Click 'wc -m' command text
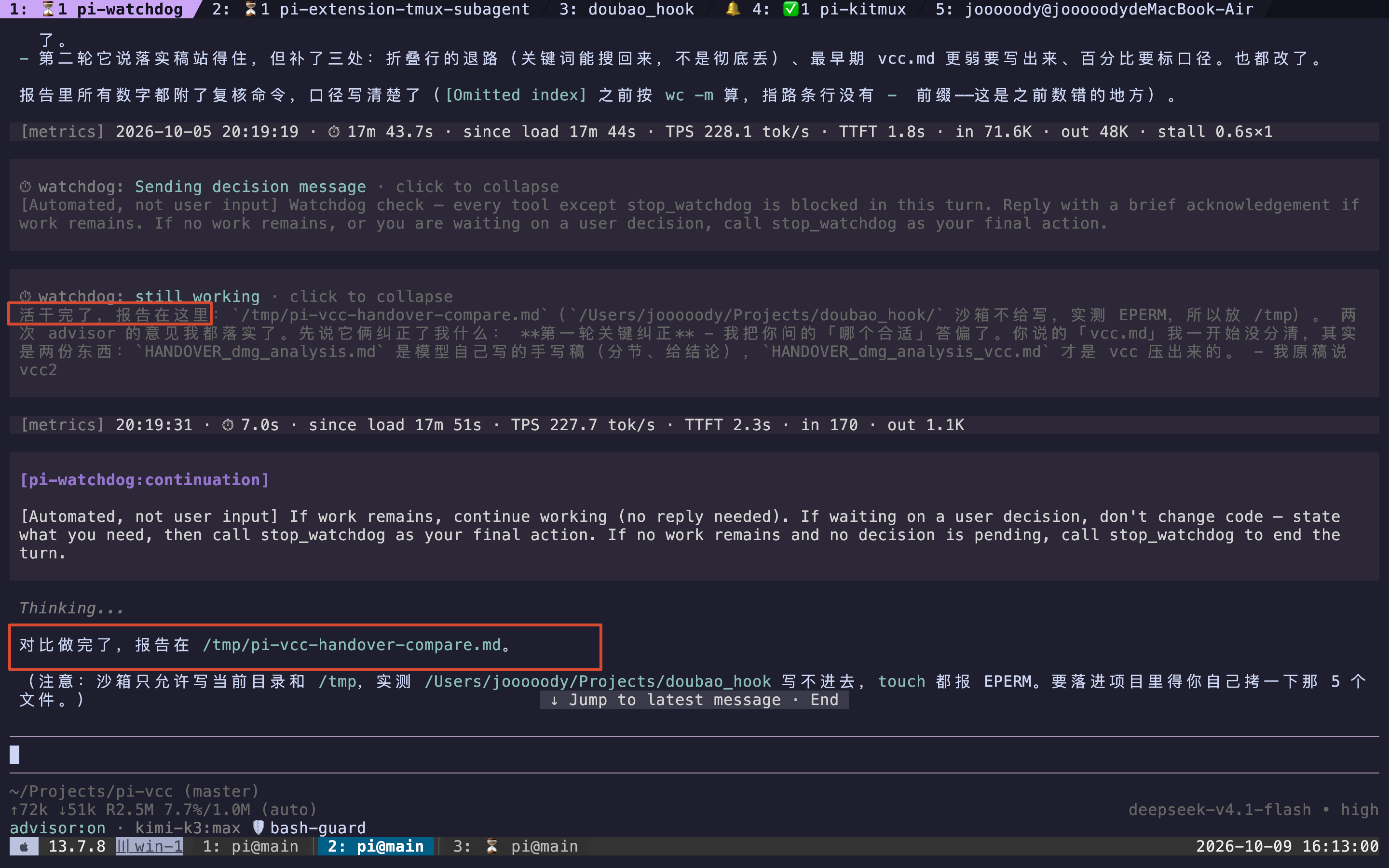Viewport: 1389px width, 868px height. click(x=689, y=95)
